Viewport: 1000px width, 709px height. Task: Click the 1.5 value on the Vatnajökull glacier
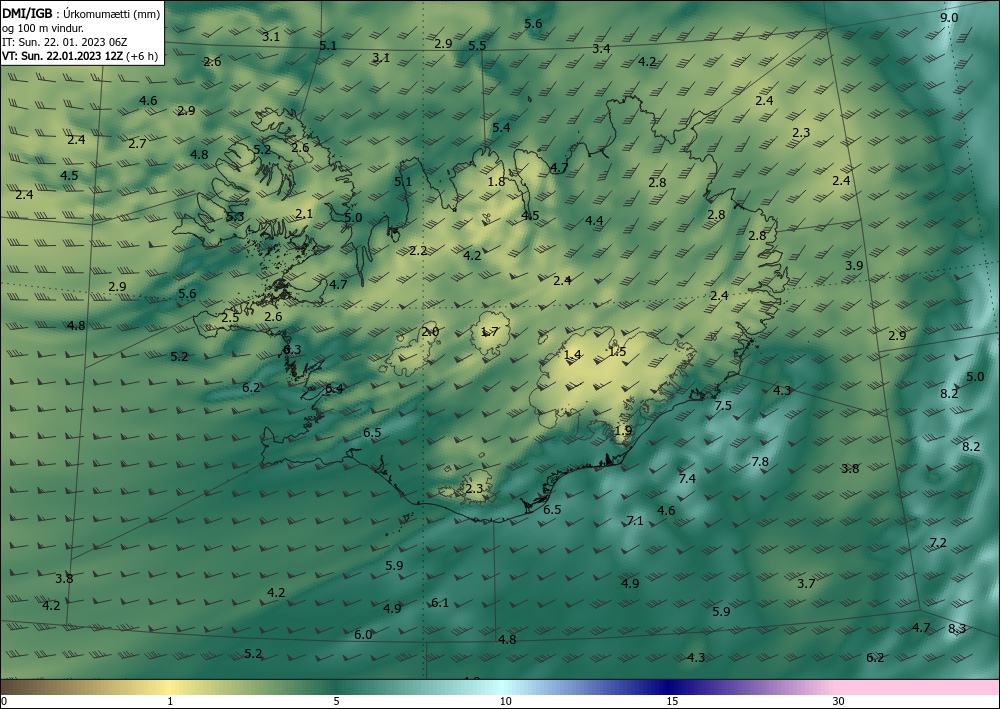coord(617,351)
